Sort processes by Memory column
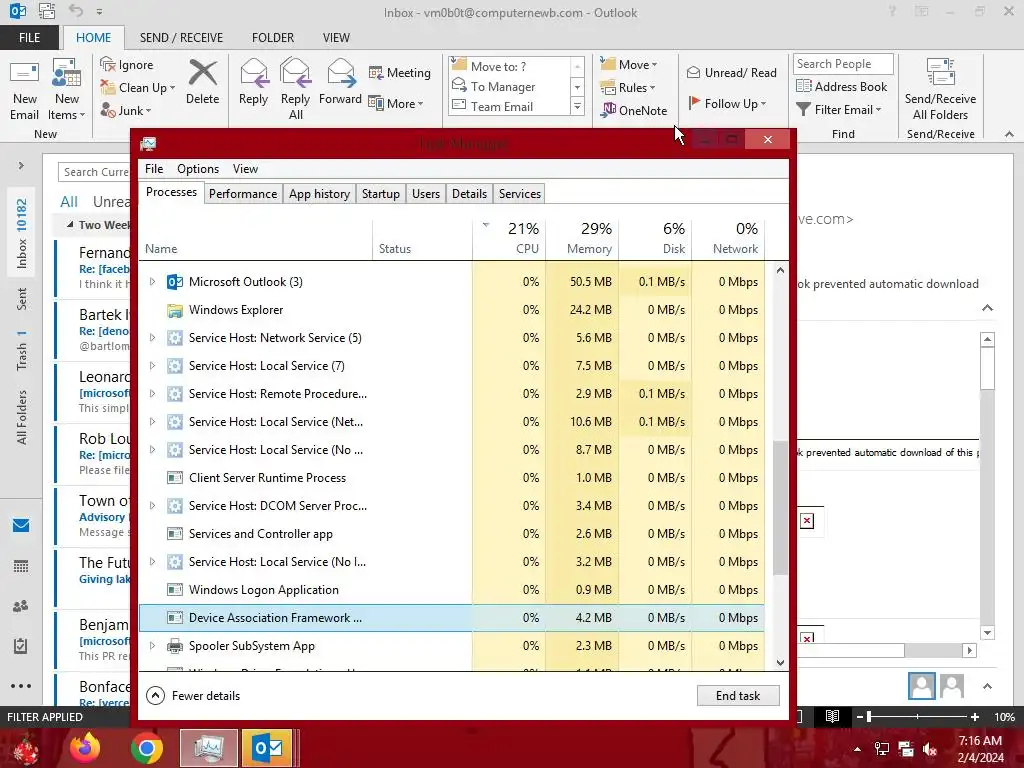The width and height of the screenshot is (1024, 768). pos(583,239)
